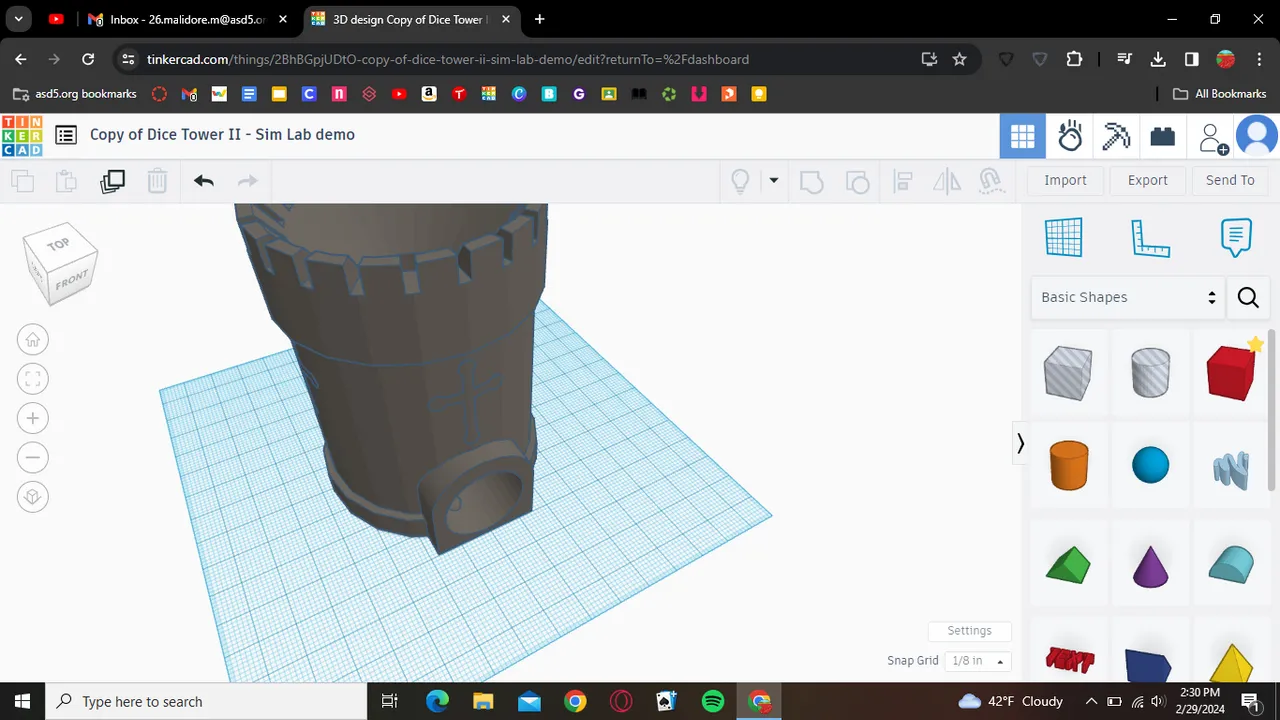Viewport: 1280px width, 720px height.
Task: Open File Explorer from taskbar
Action: [x=483, y=701]
